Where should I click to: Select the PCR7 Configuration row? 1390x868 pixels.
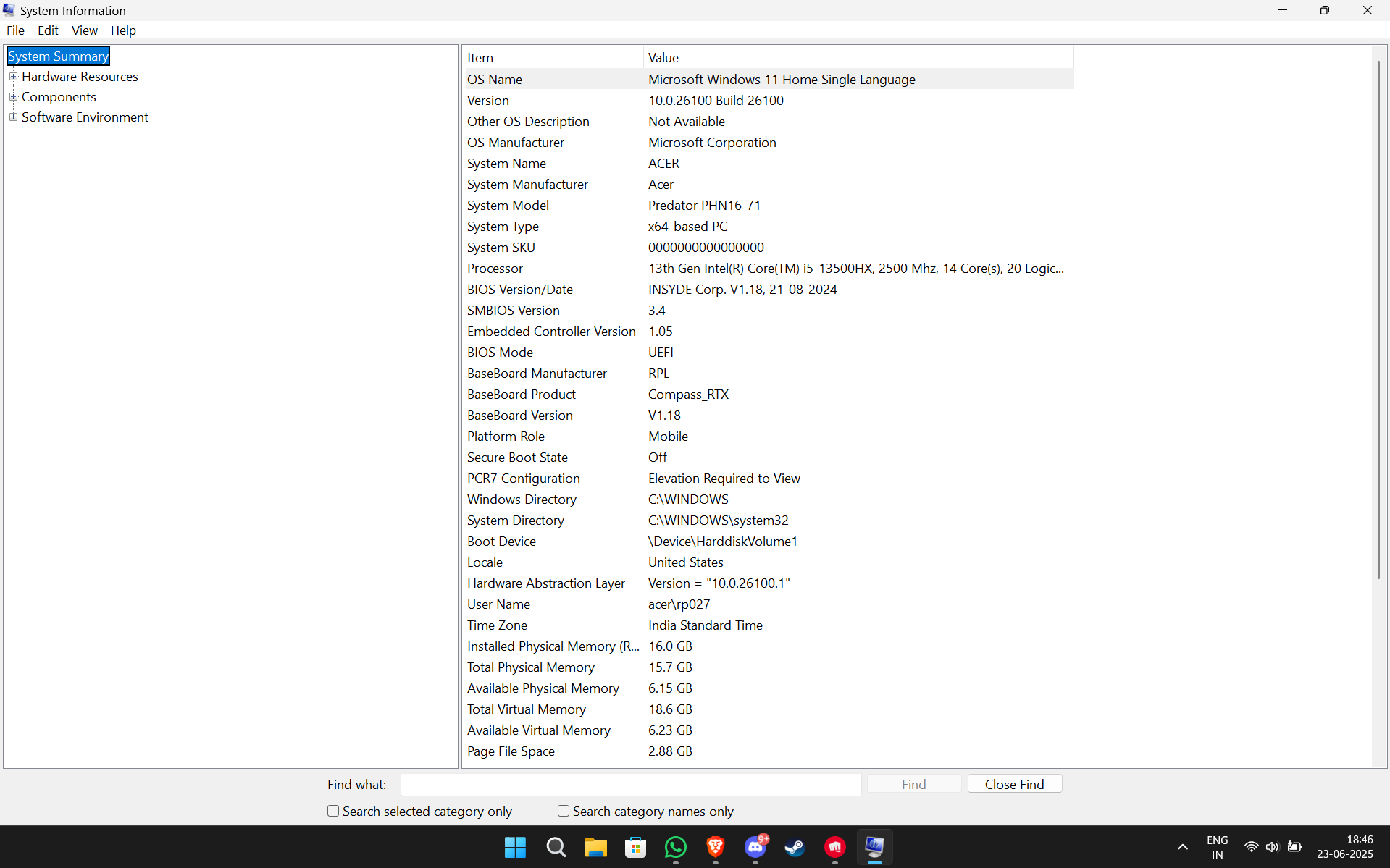[769, 478]
